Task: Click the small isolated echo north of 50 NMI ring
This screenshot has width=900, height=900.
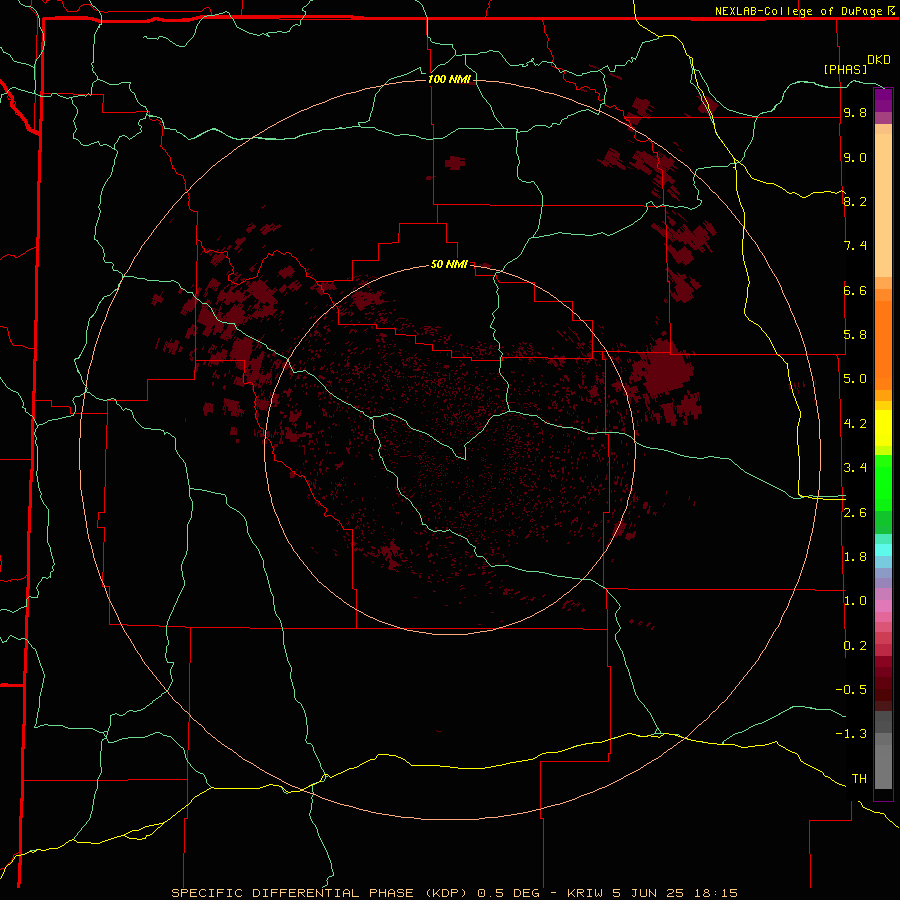Action: [x=455, y=162]
